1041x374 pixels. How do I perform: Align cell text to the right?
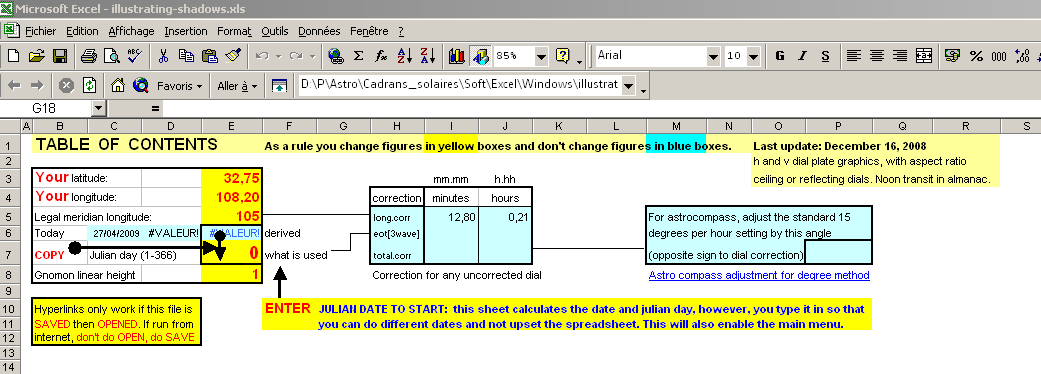point(900,56)
